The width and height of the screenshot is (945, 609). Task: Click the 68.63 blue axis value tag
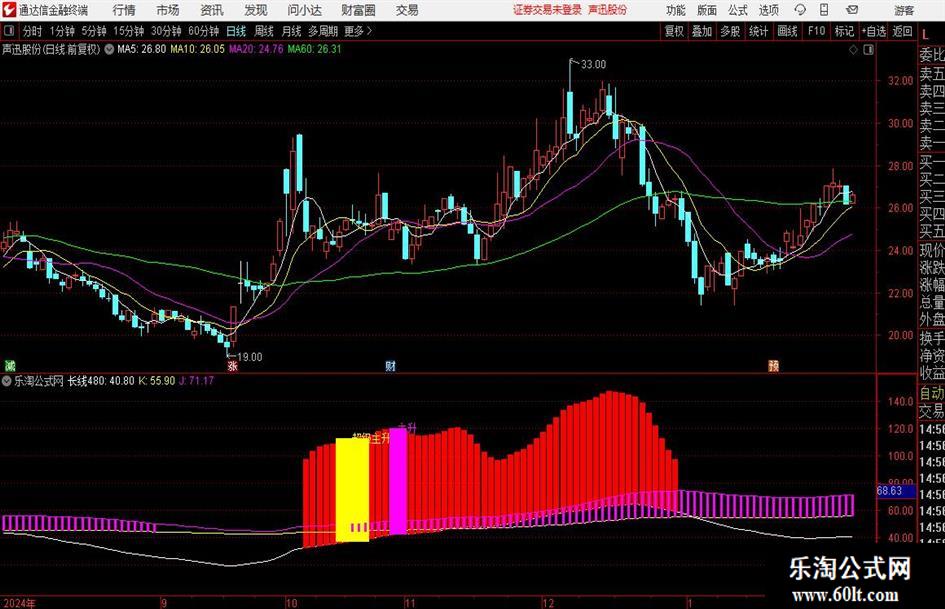pos(896,491)
